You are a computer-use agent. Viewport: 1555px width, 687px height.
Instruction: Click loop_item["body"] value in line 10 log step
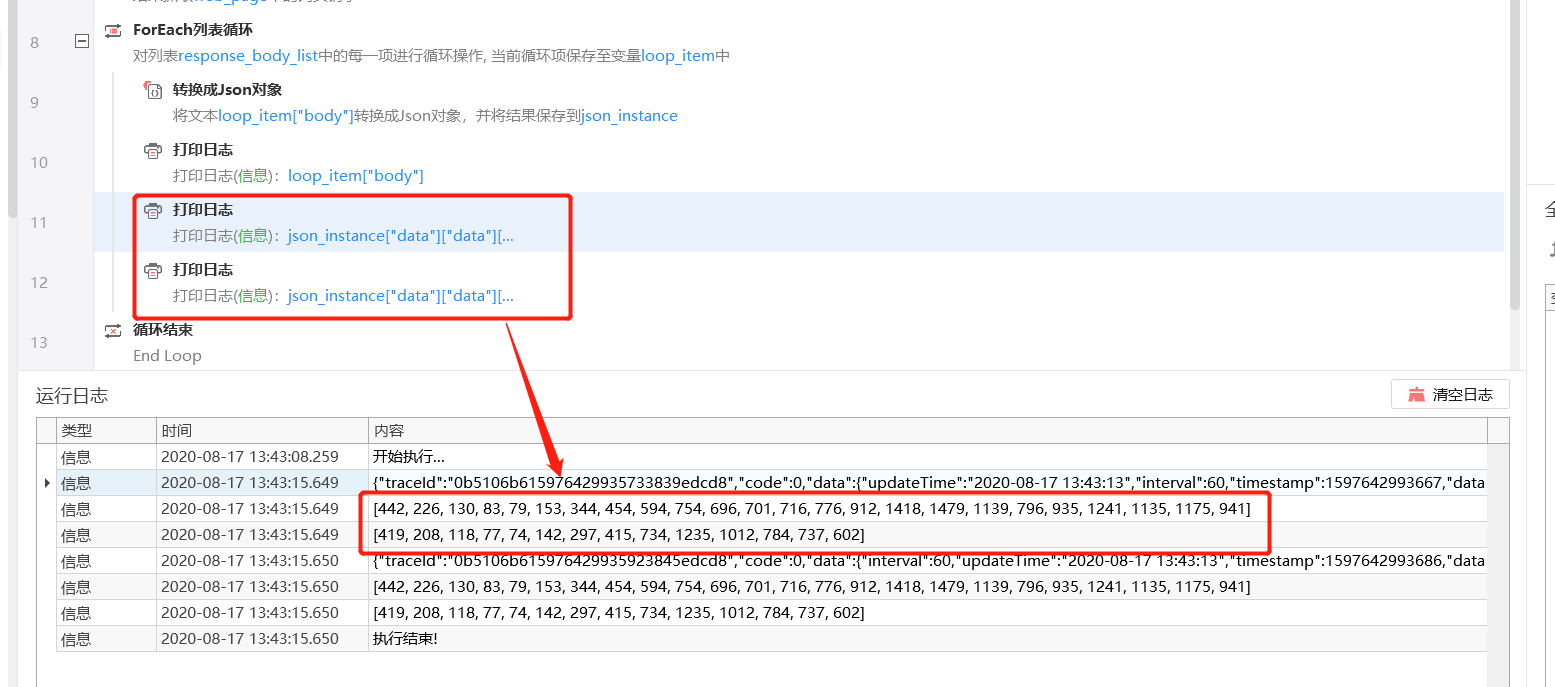[x=356, y=176]
